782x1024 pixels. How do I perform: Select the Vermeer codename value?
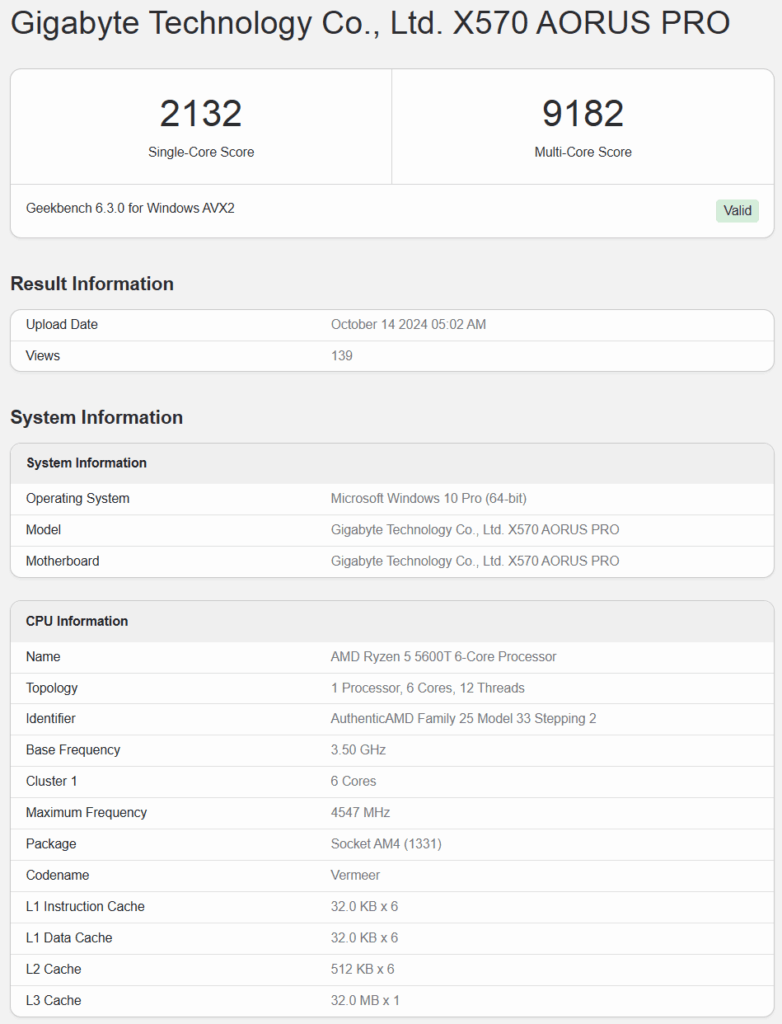pyautogui.click(x=355, y=875)
